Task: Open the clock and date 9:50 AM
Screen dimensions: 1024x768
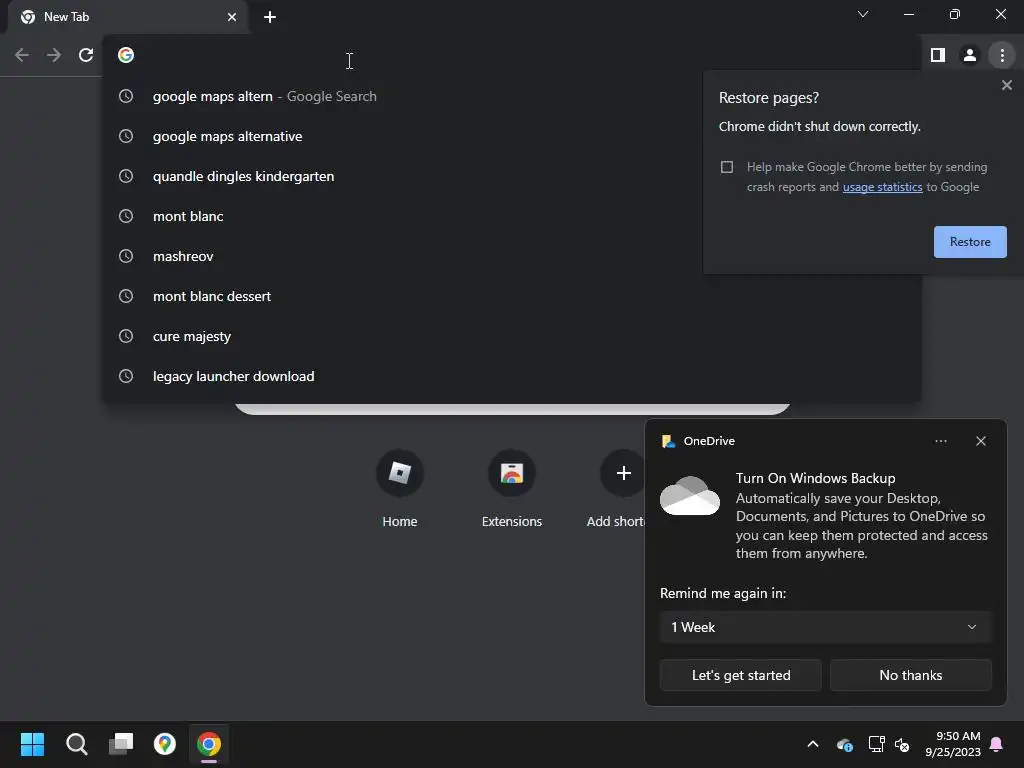Action: tap(953, 744)
